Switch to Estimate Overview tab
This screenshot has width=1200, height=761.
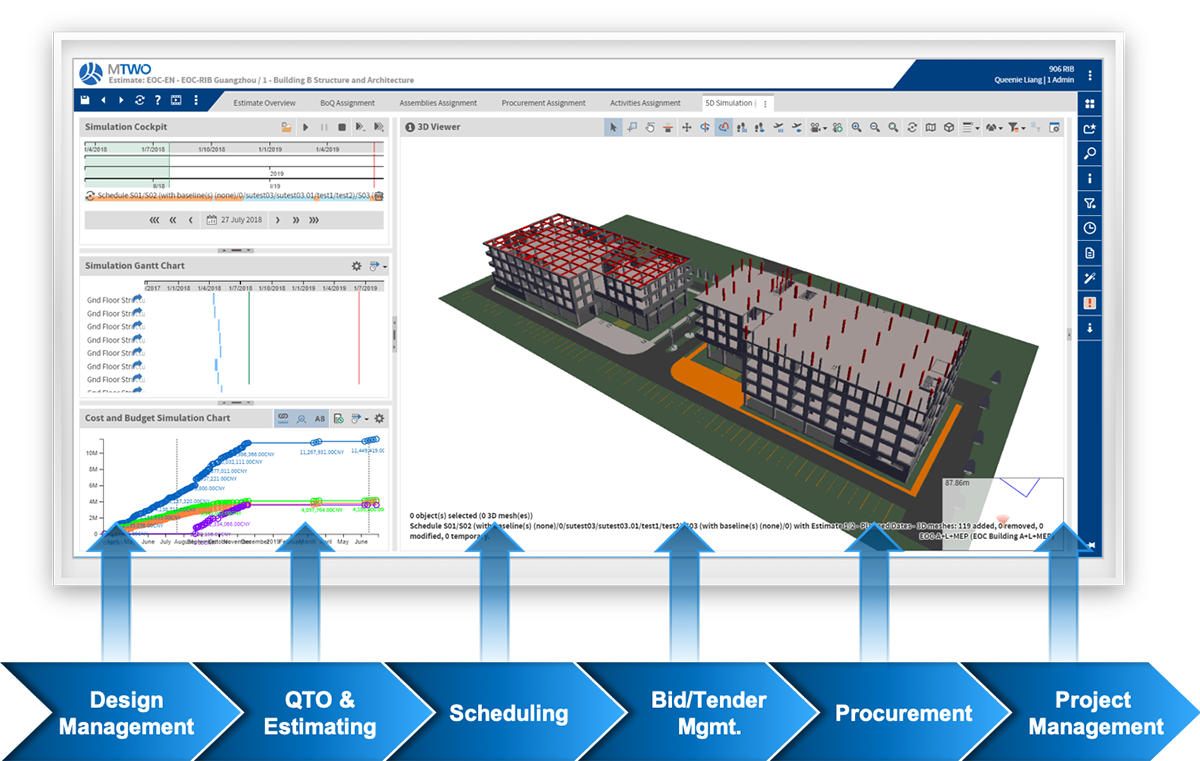pos(264,103)
